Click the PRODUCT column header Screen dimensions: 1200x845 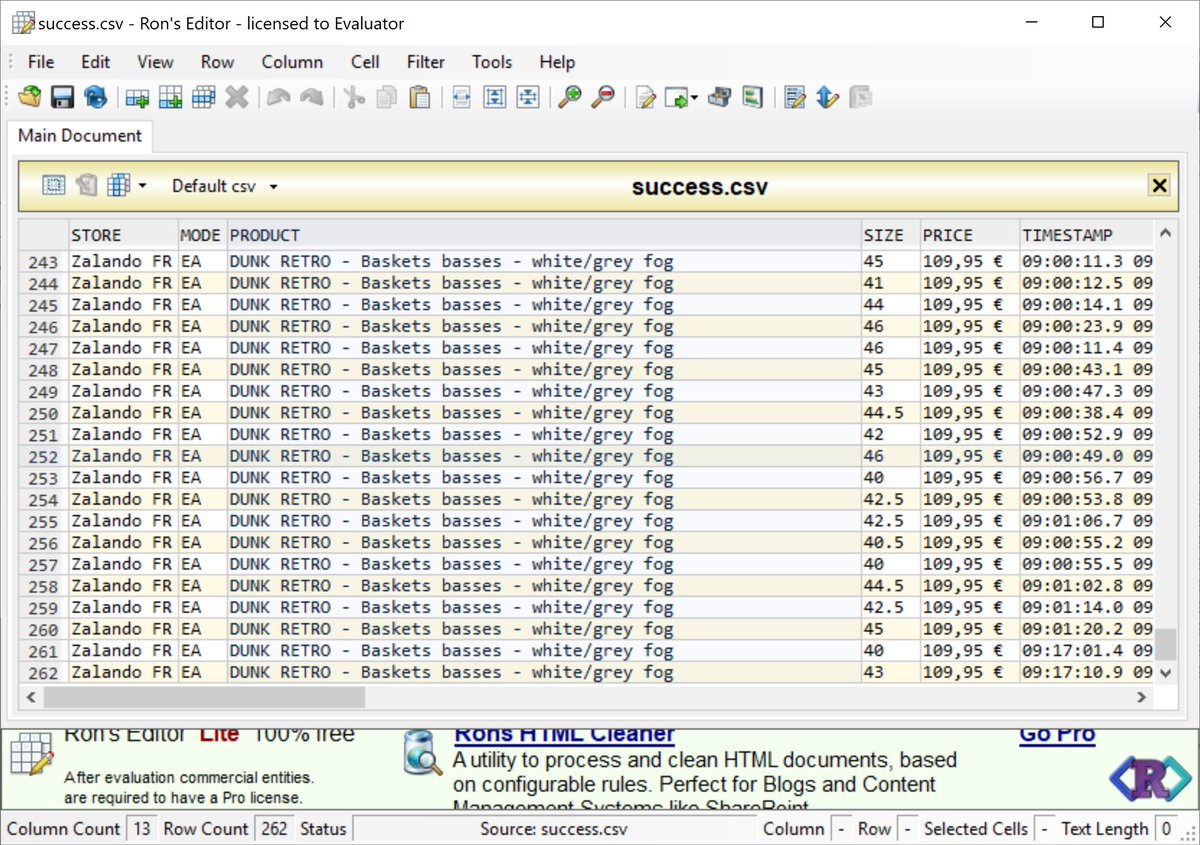[544, 235]
